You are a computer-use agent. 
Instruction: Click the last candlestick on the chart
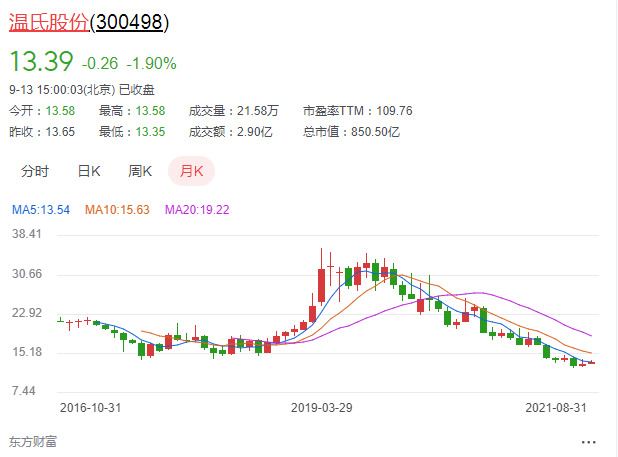click(x=591, y=362)
